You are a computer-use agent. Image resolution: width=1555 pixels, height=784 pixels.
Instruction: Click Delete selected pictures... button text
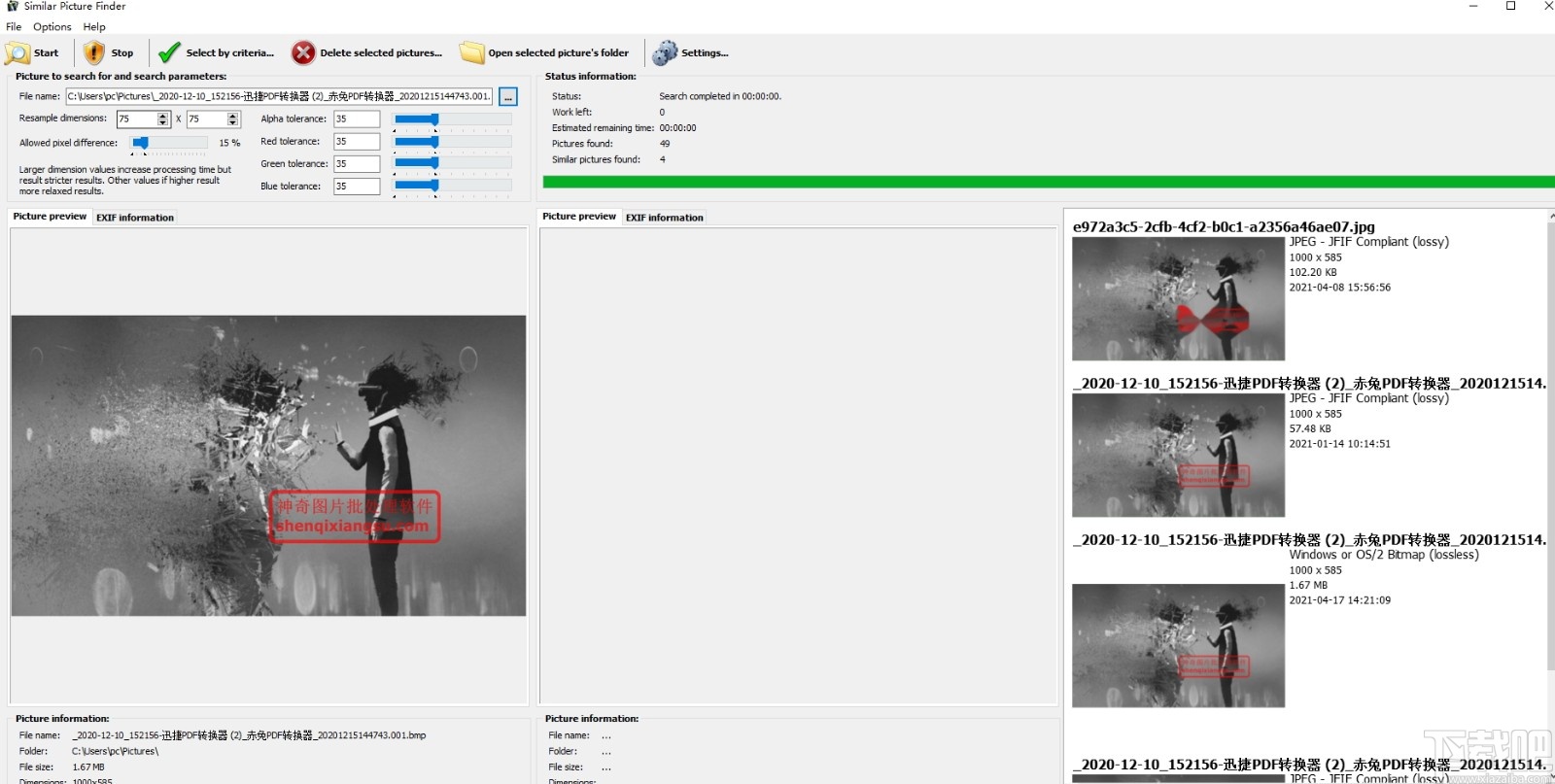[381, 53]
